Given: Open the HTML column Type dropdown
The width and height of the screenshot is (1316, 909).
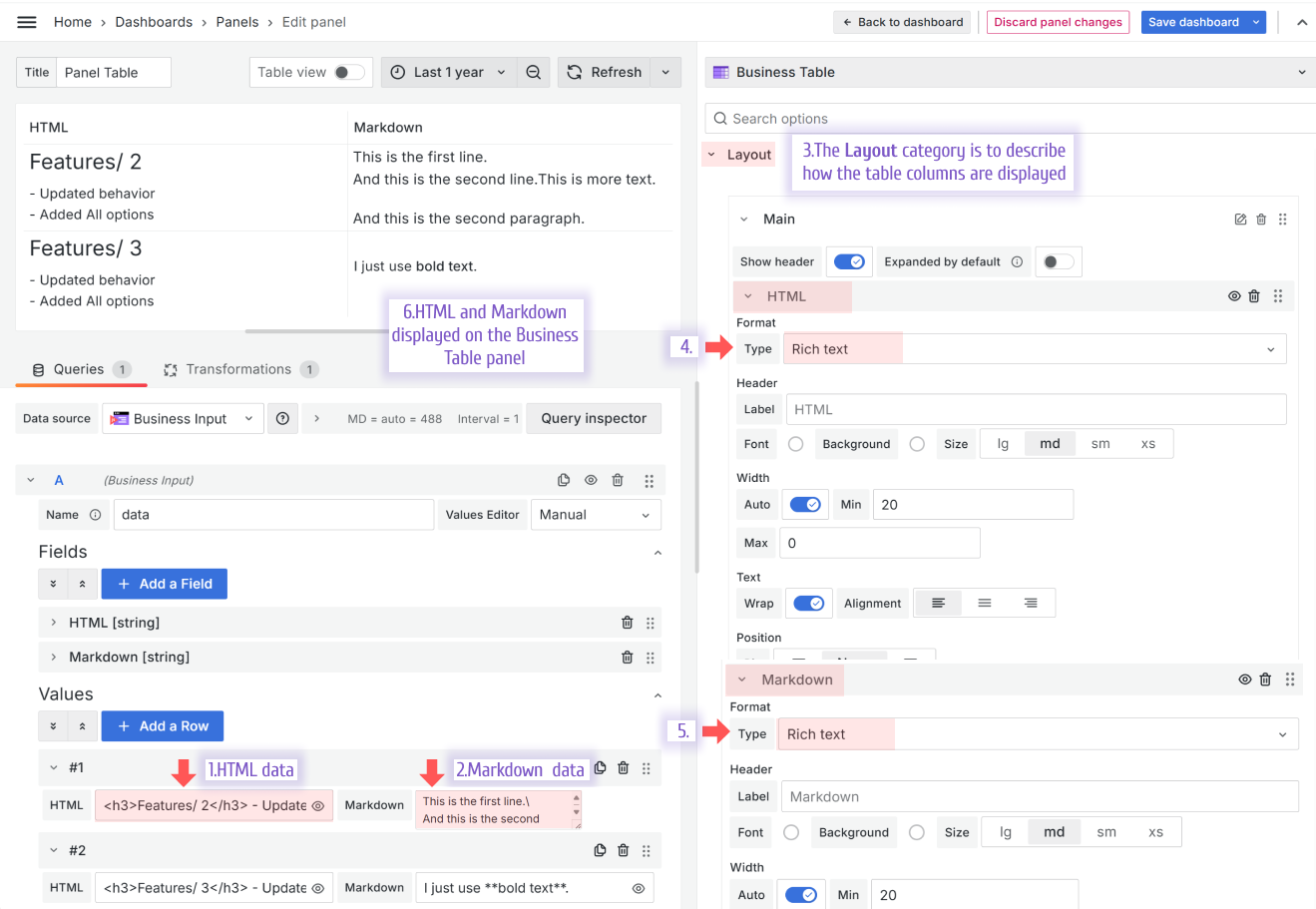Looking at the screenshot, I should coord(1035,349).
